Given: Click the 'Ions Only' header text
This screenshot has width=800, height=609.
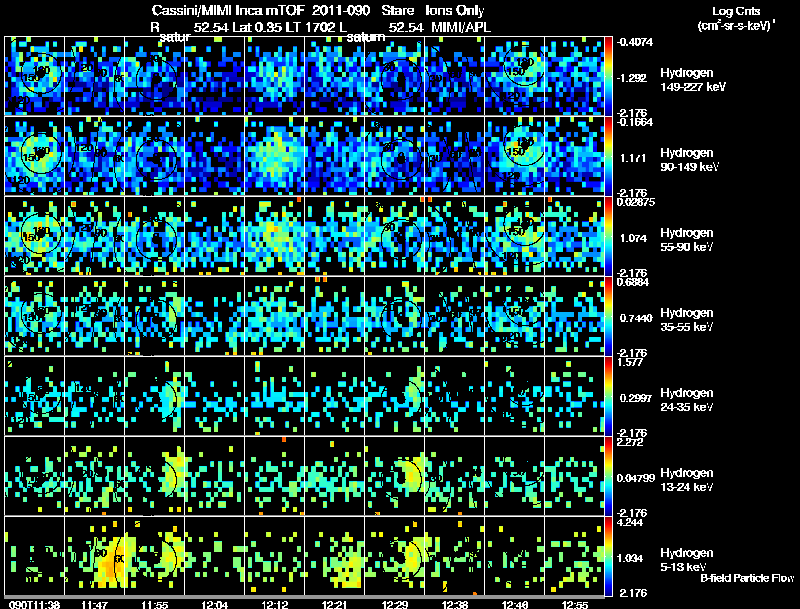Looking at the screenshot, I should [x=455, y=11].
